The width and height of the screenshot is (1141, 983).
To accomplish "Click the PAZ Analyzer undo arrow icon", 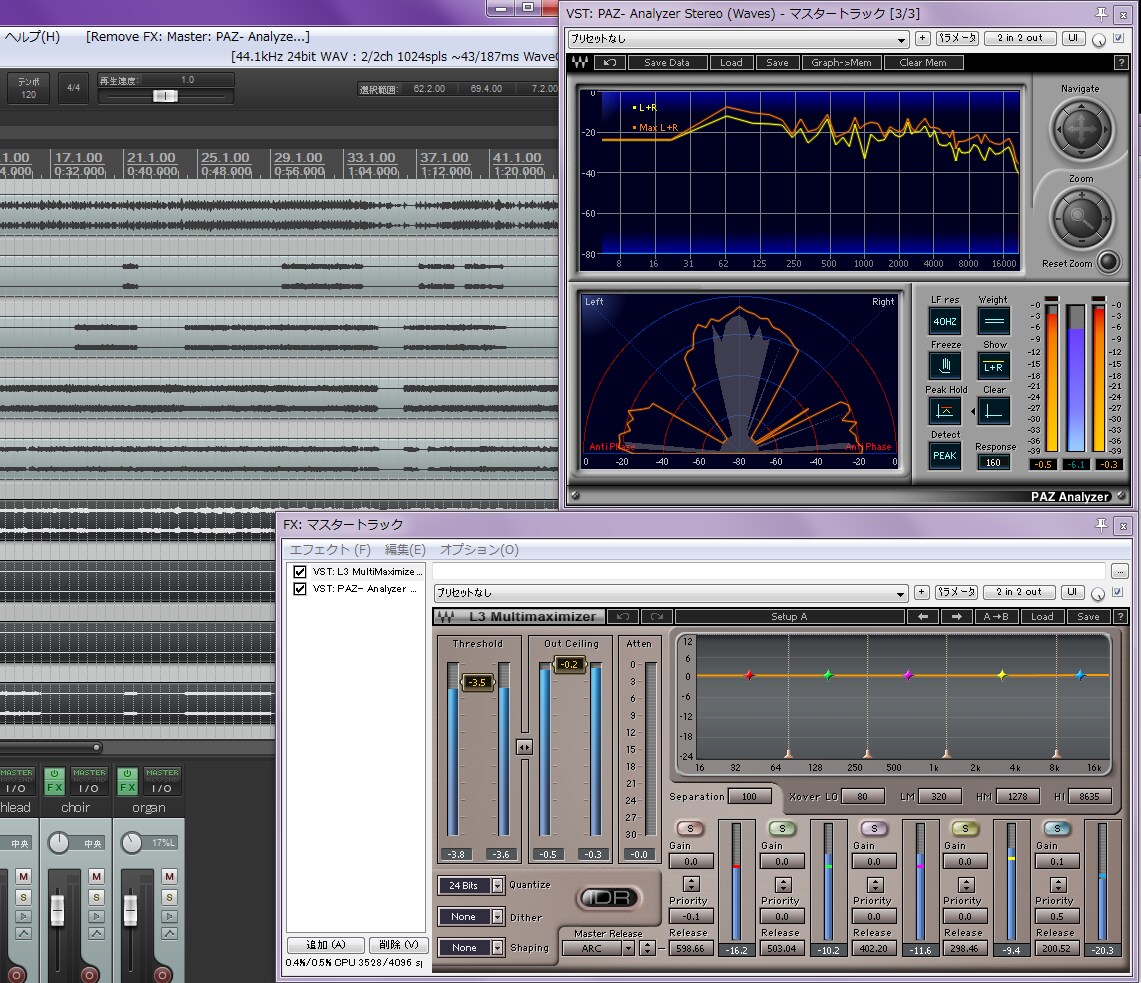I will [x=610, y=63].
